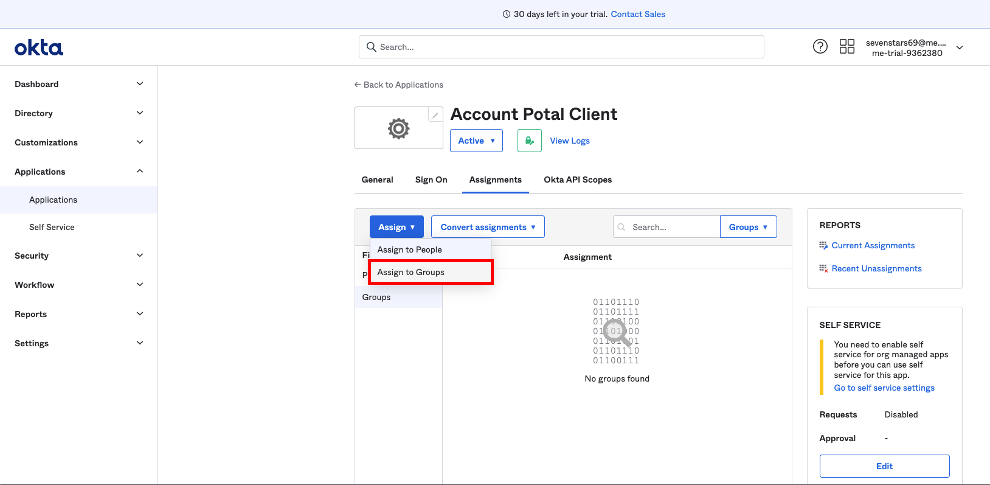Click the Current Assignments report icon
The image size is (990, 485).
point(823,245)
